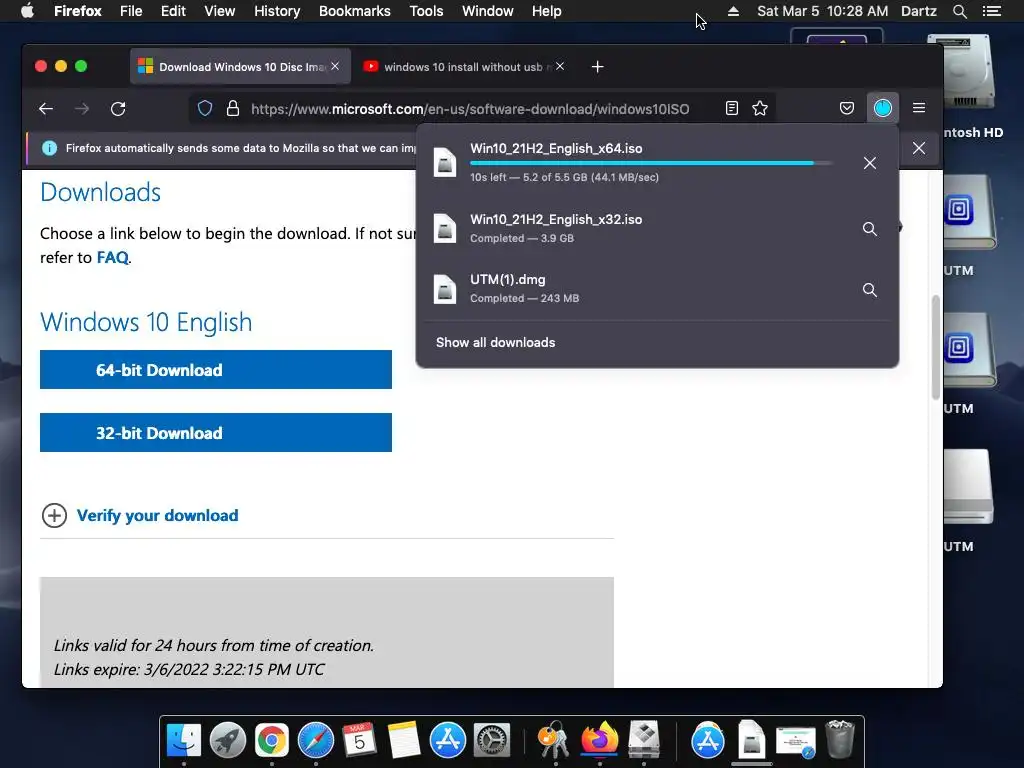Open the Macintosh HD desktop drive
This screenshot has width=1024, height=768.
click(969, 86)
